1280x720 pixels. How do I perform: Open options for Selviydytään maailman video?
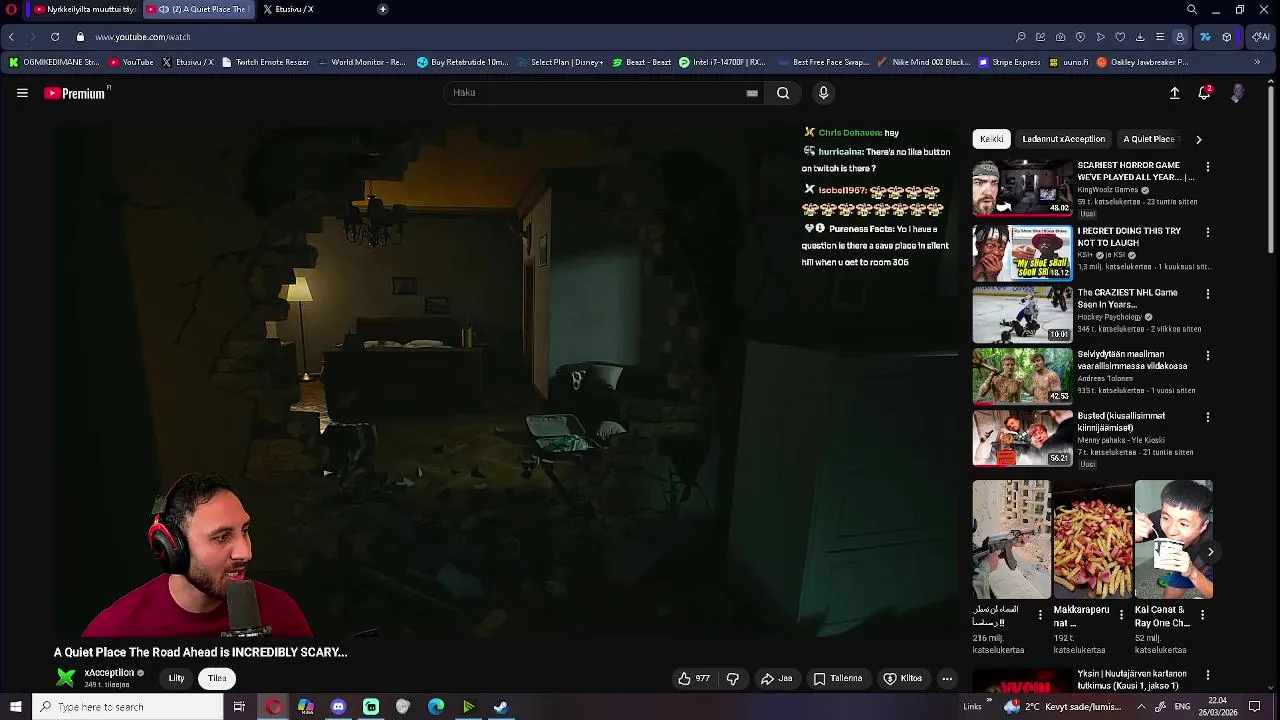pos(1207,355)
